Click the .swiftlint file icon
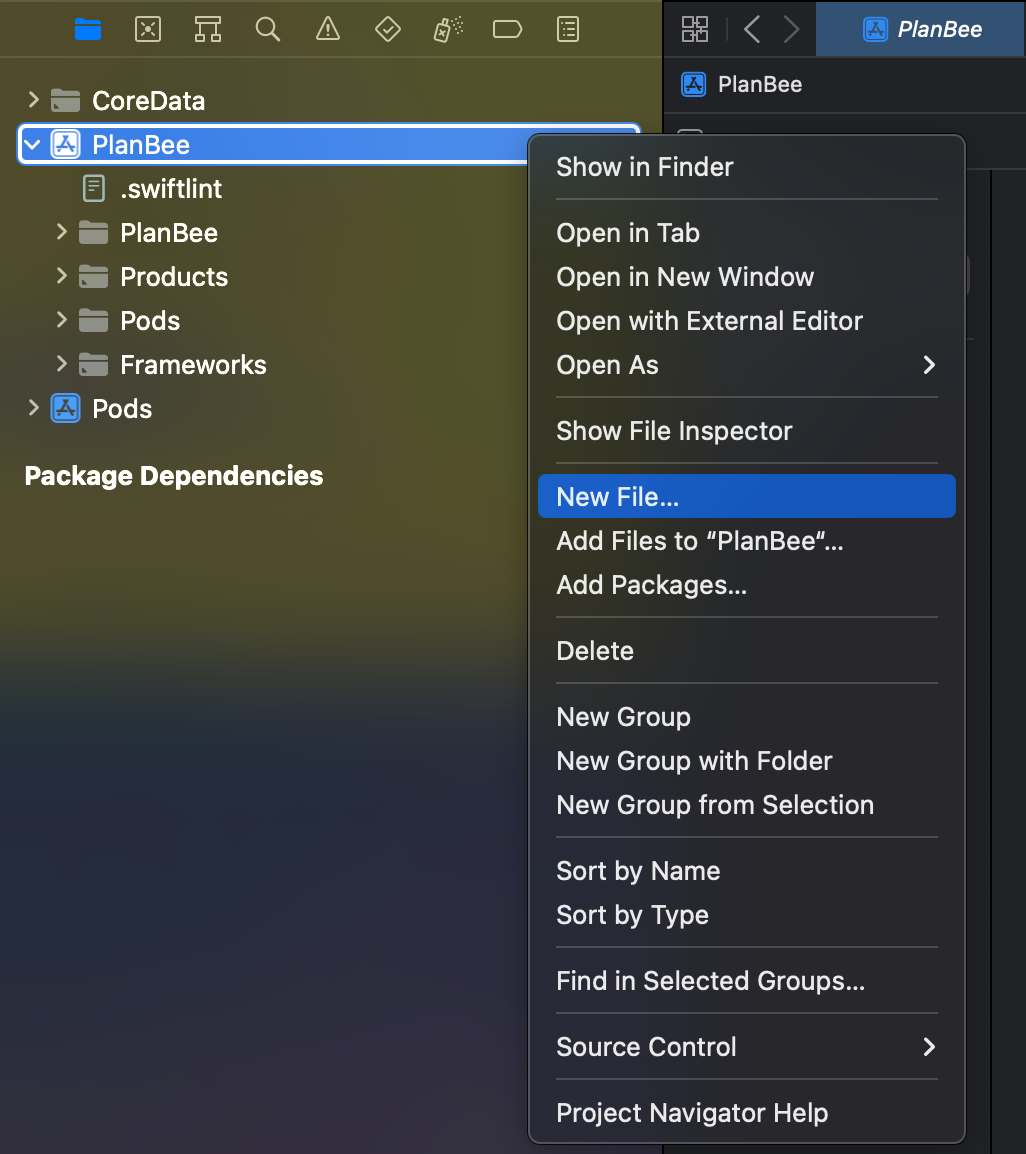1026x1154 pixels. pyautogui.click(x=93, y=188)
